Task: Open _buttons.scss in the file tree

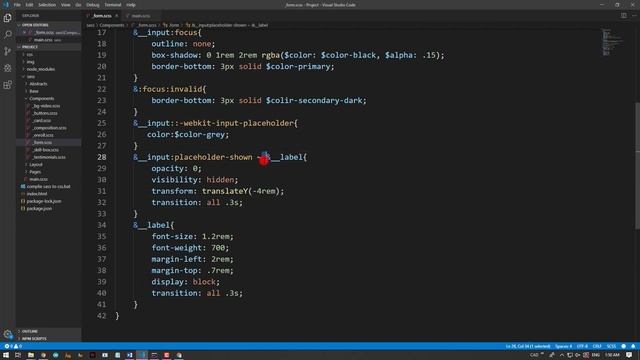Action: [45, 113]
